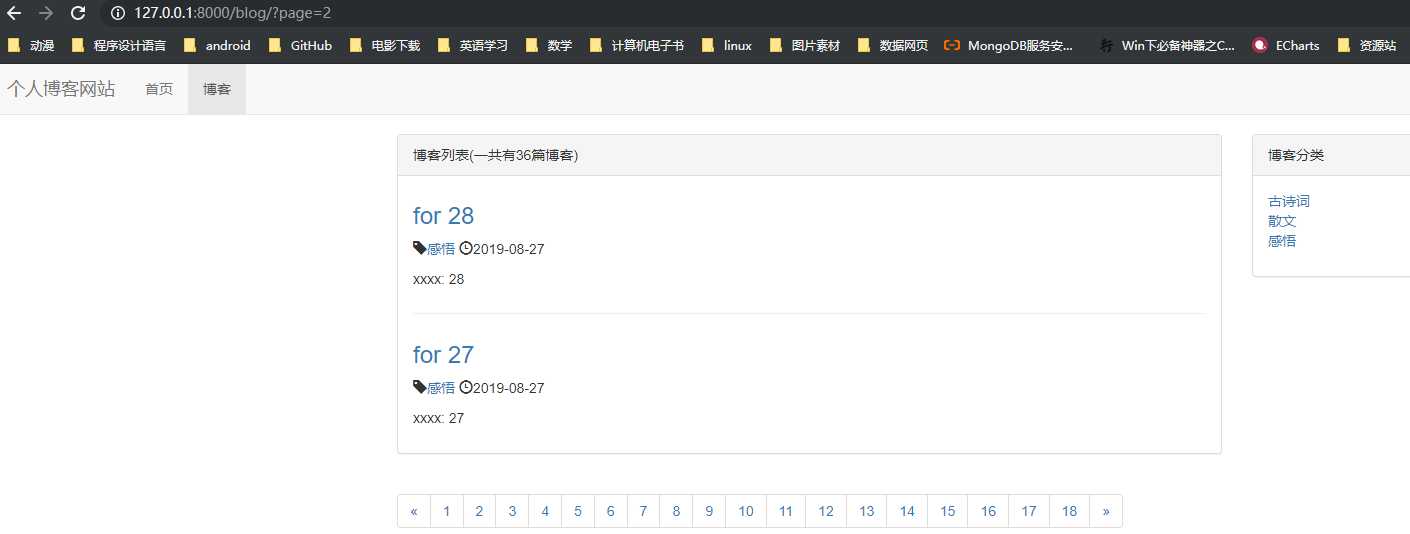Filter by 感悟 in the 博客分类 panel
1410x534 pixels.
tap(1282, 241)
